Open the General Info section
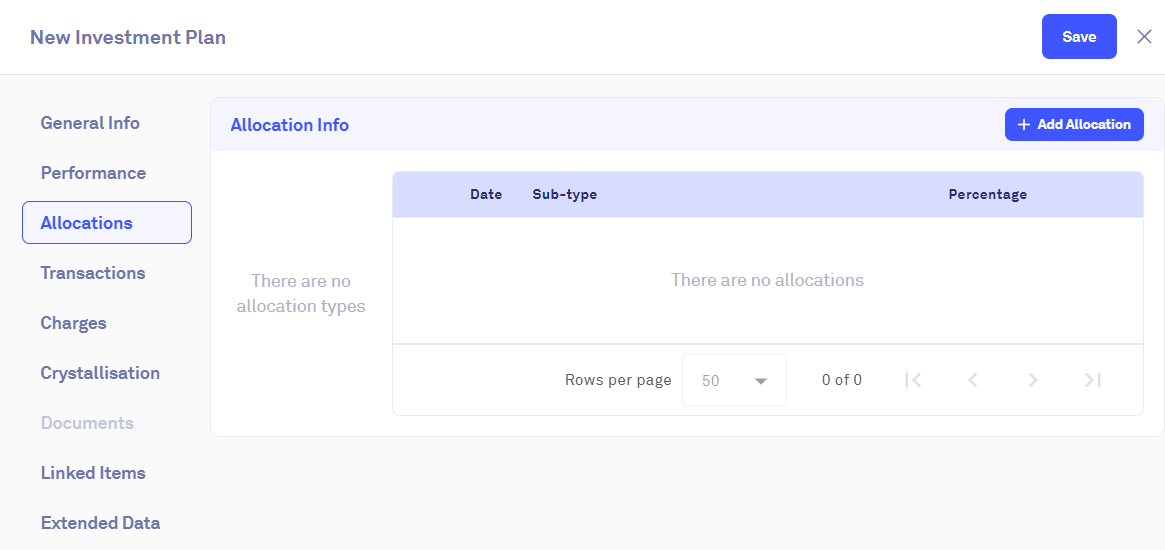Image resolution: width=1165 pixels, height=550 pixels. tap(90, 123)
